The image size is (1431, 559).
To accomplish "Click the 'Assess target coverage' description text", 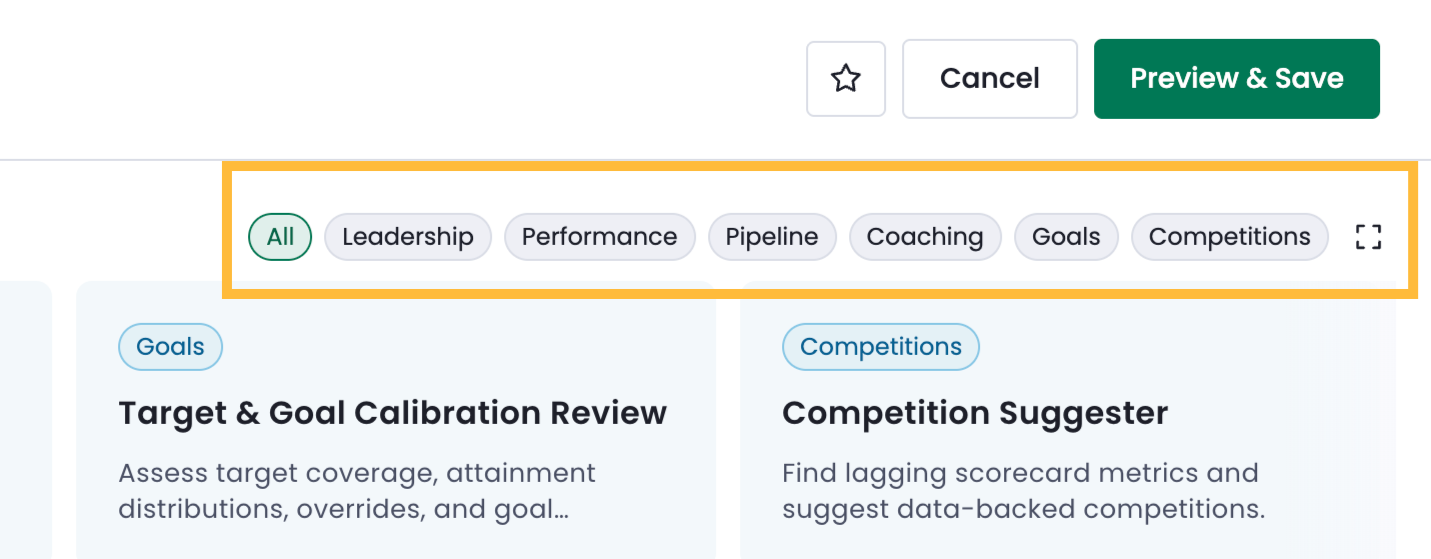I will (x=357, y=491).
